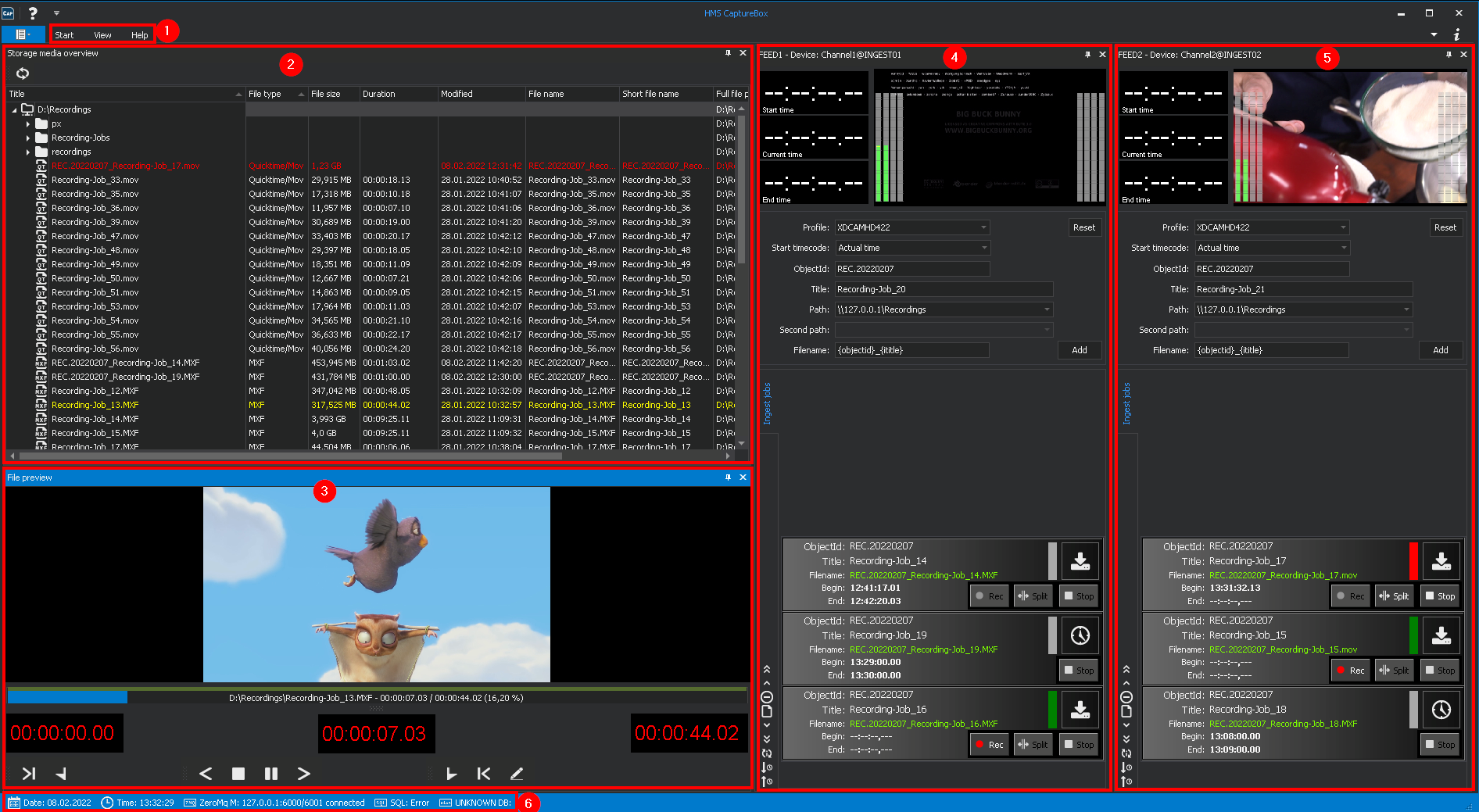Open FEED1 Profile dropdown
The height and width of the screenshot is (812, 1479).
(983, 227)
